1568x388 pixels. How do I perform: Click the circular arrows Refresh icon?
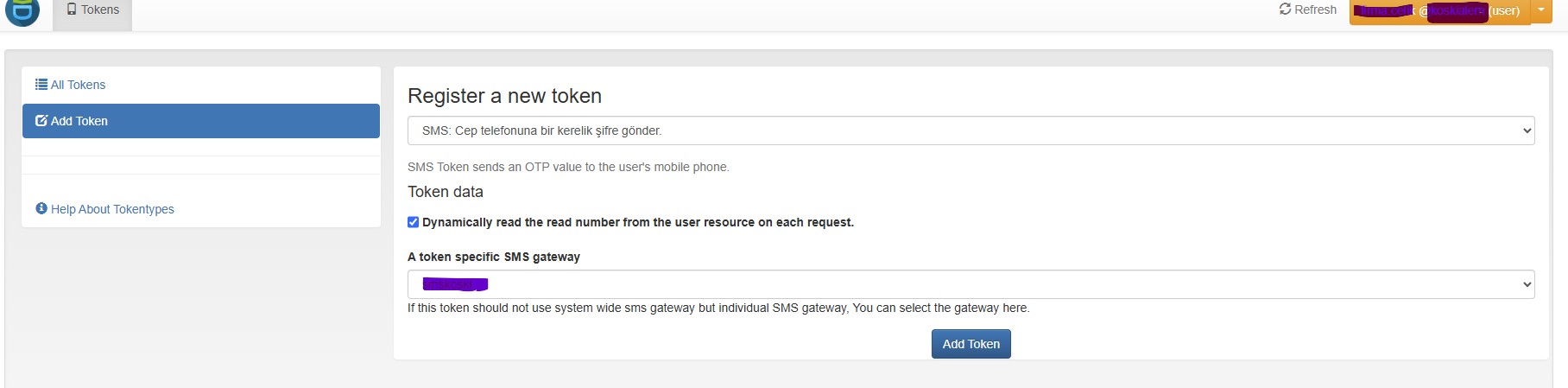click(1285, 10)
